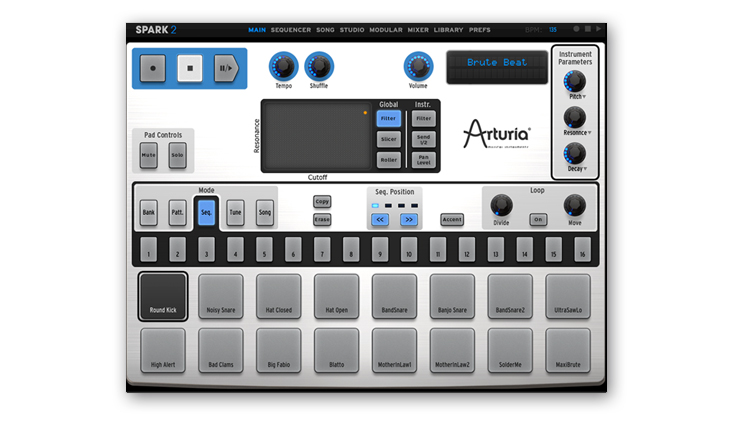Select Bank mode
Image resolution: width=750 pixels, height=422 pixels.
pos(149,212)
